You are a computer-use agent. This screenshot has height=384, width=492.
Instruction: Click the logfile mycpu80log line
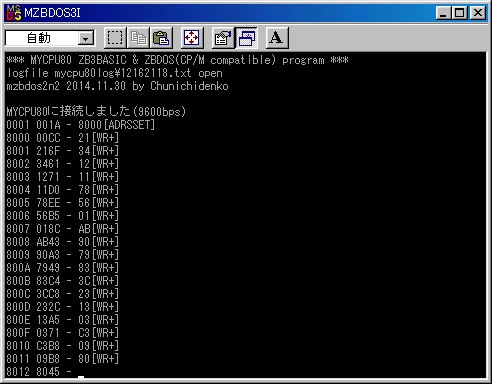(114, 73)
